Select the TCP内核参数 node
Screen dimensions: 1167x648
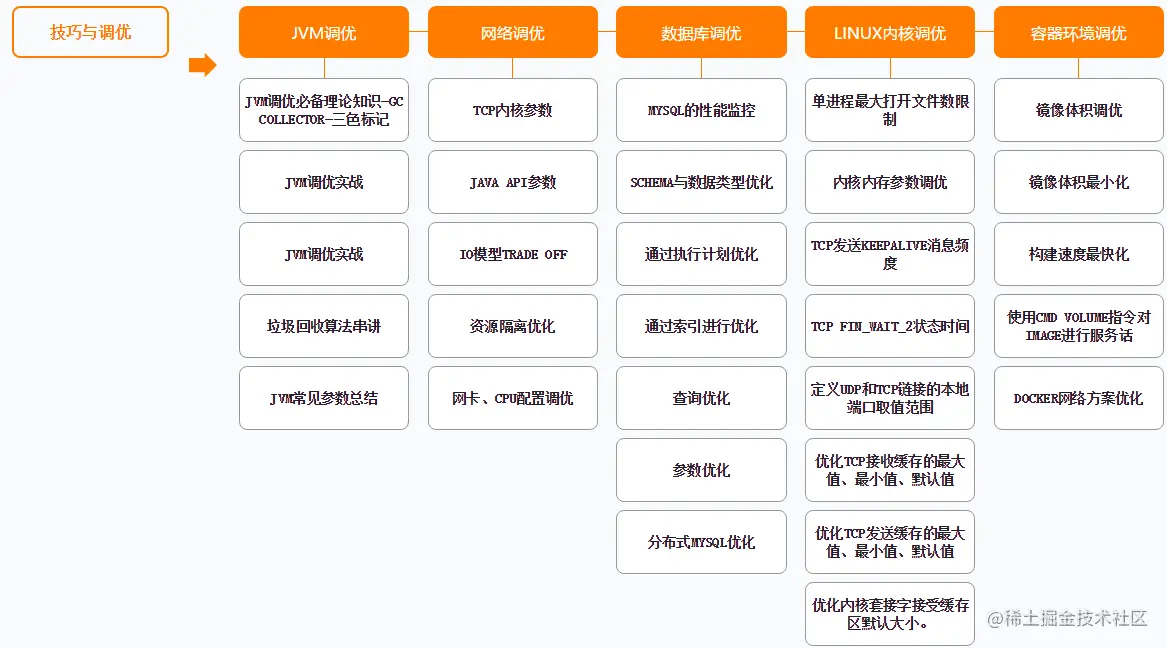click(x=512, y=110)
